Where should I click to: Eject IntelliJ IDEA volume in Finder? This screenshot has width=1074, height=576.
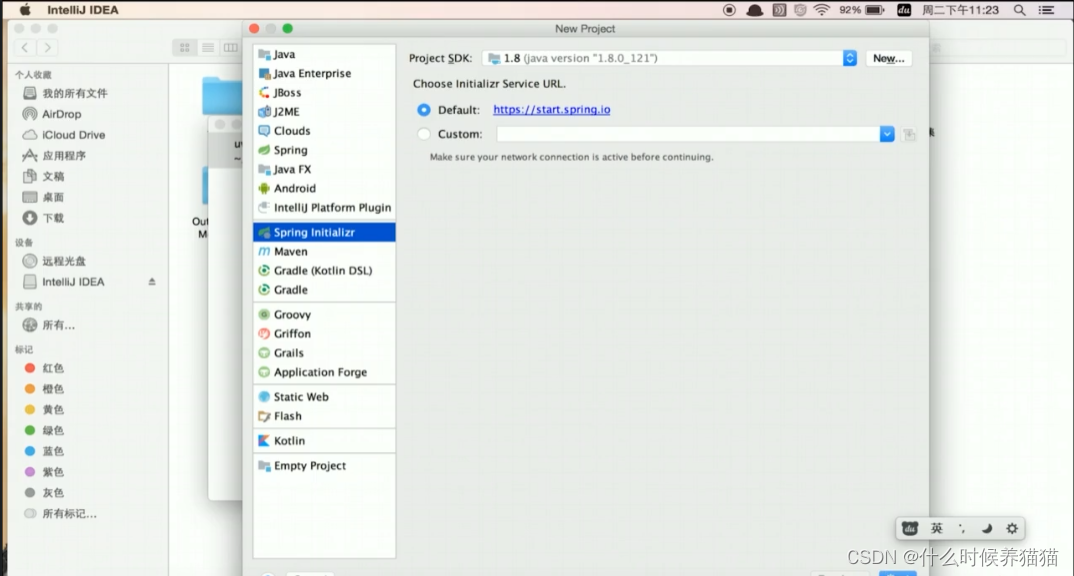coord(152,281)
